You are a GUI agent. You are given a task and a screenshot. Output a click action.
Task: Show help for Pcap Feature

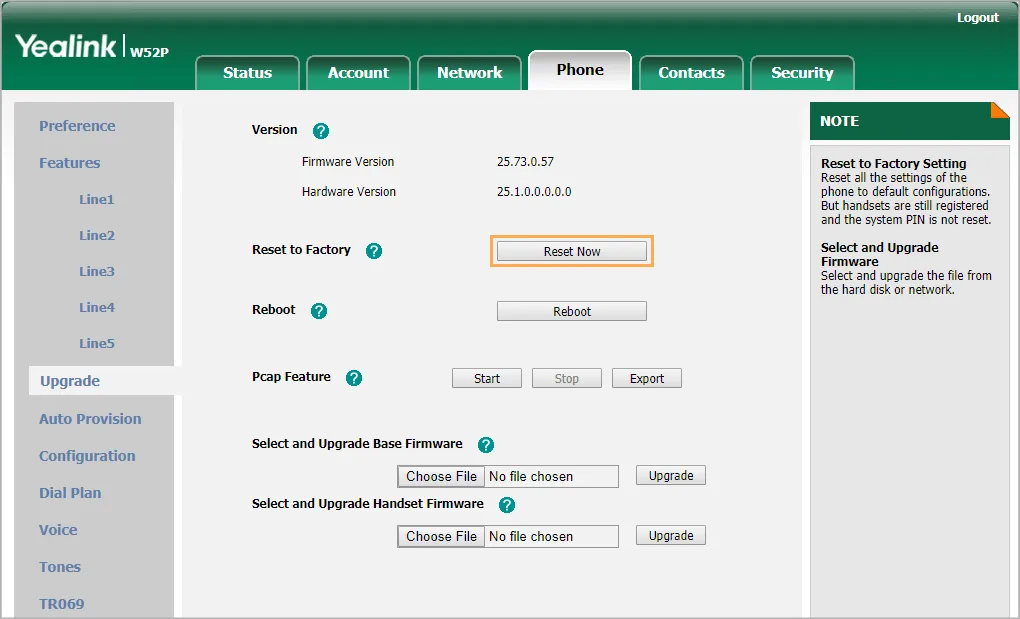pos(354,378)
